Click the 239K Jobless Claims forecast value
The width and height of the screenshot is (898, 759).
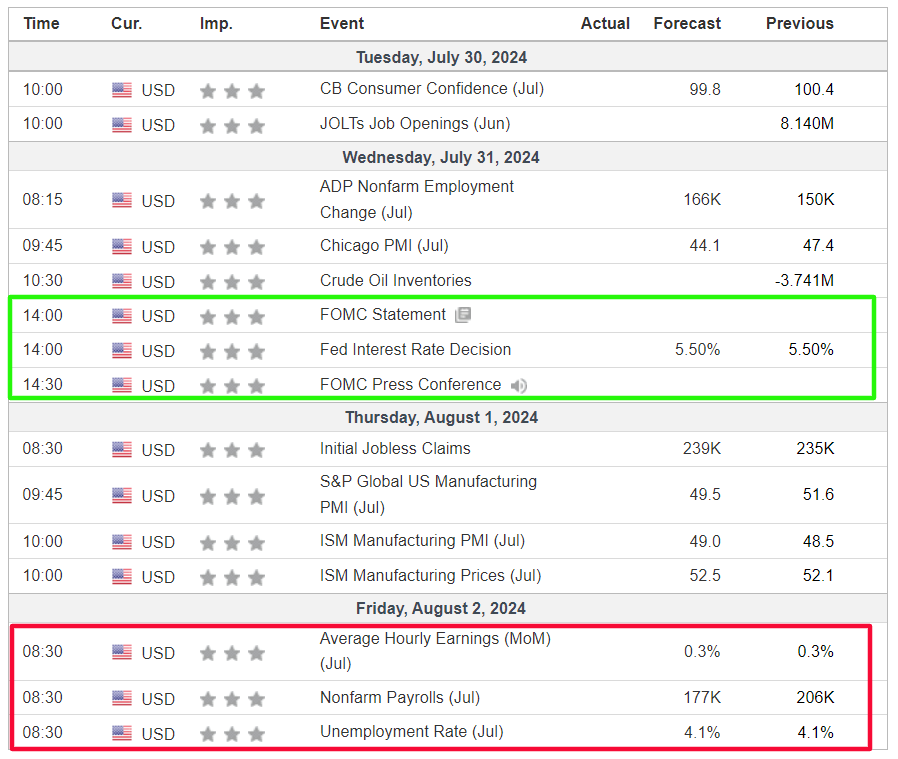click(702, 449)
